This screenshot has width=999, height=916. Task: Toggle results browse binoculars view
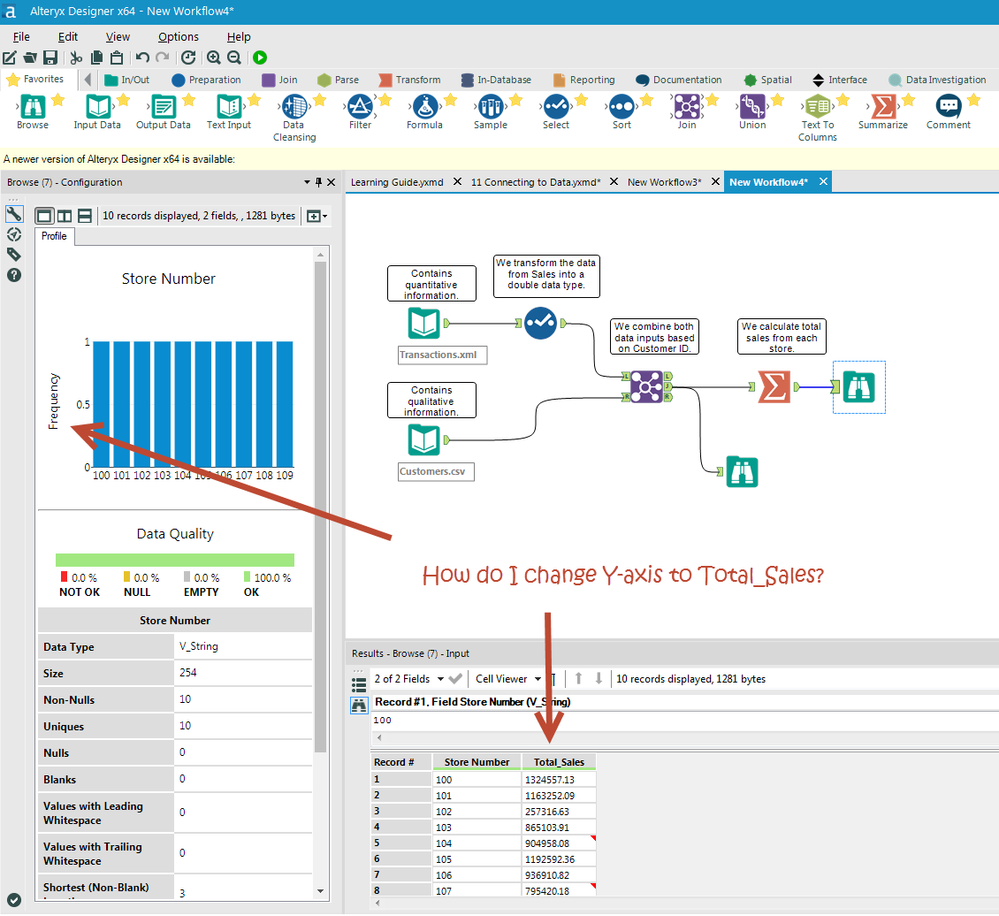pos(359,705)
